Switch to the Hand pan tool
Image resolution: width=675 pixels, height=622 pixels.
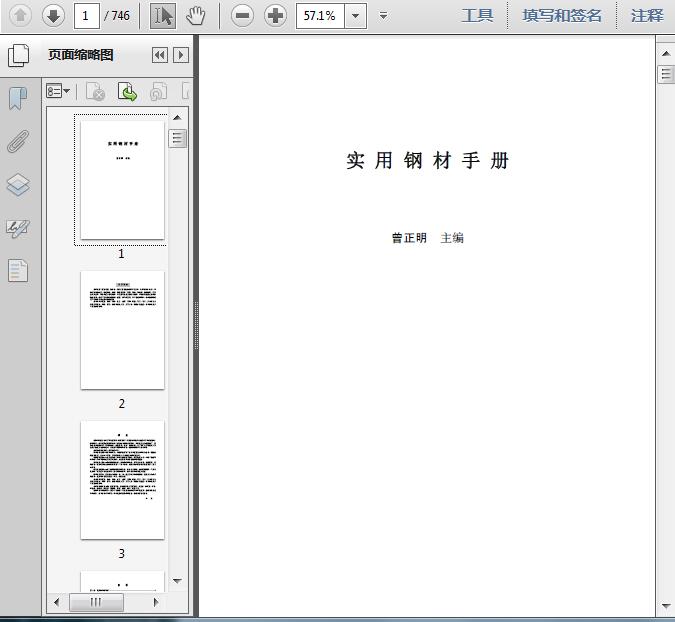(196, 15)
